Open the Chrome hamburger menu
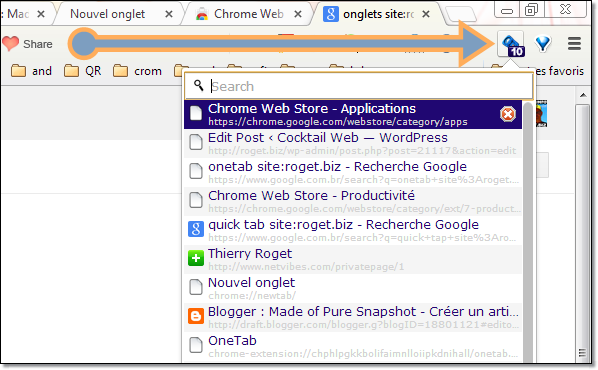This screenshot has height=370, width=598. point(574,43)
